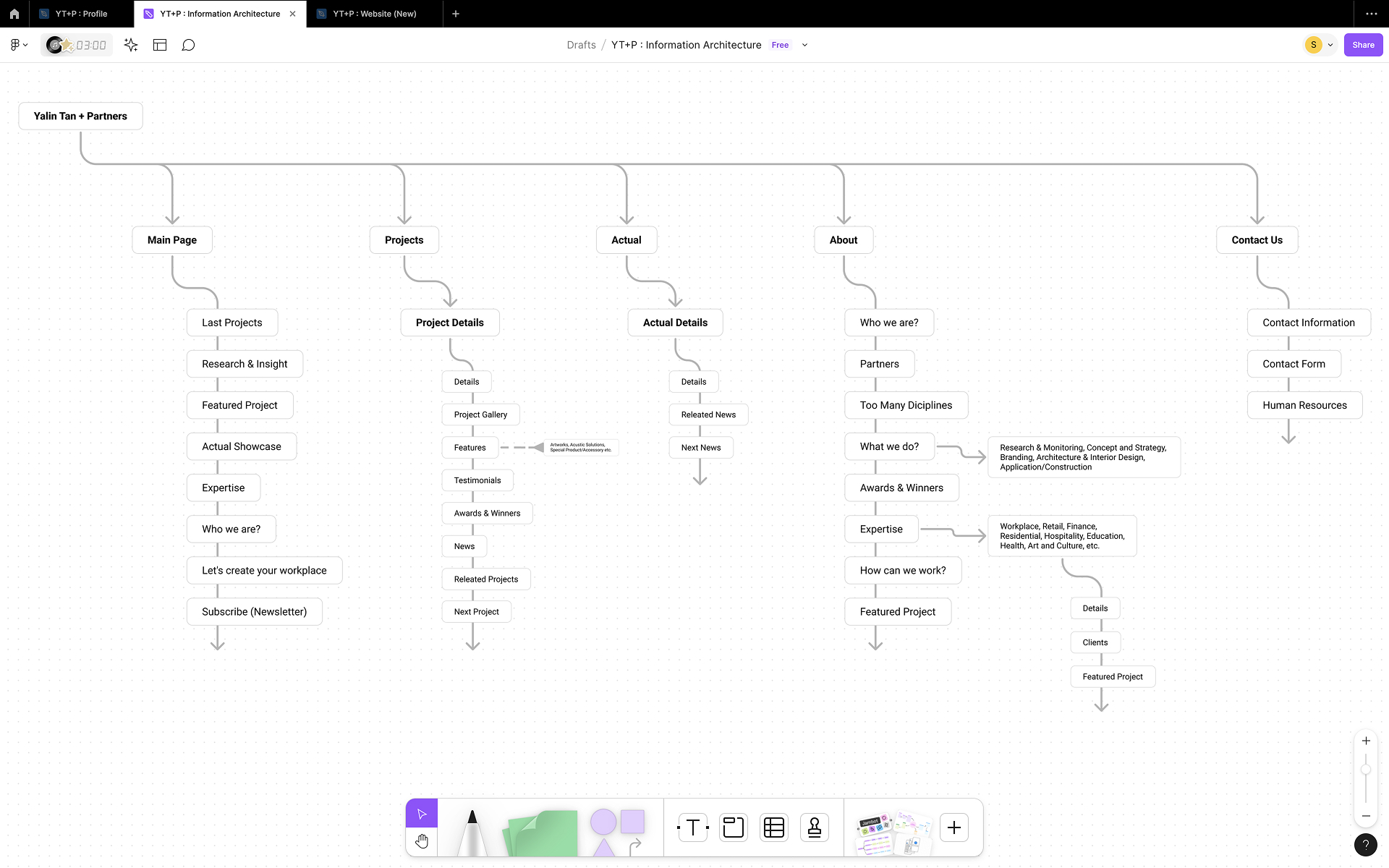Open the Stamp tool
The image size is (1389, 868).
point(814,827)
